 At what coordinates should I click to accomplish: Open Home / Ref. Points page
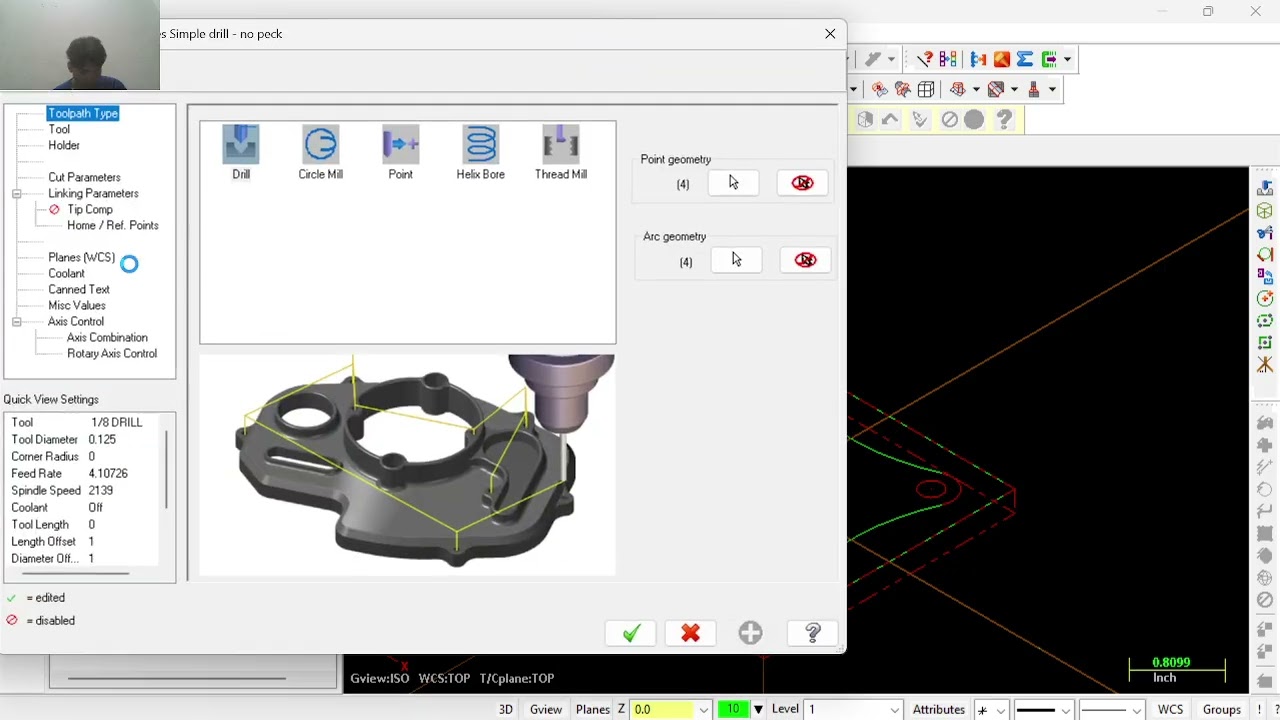tap(112, 225)
